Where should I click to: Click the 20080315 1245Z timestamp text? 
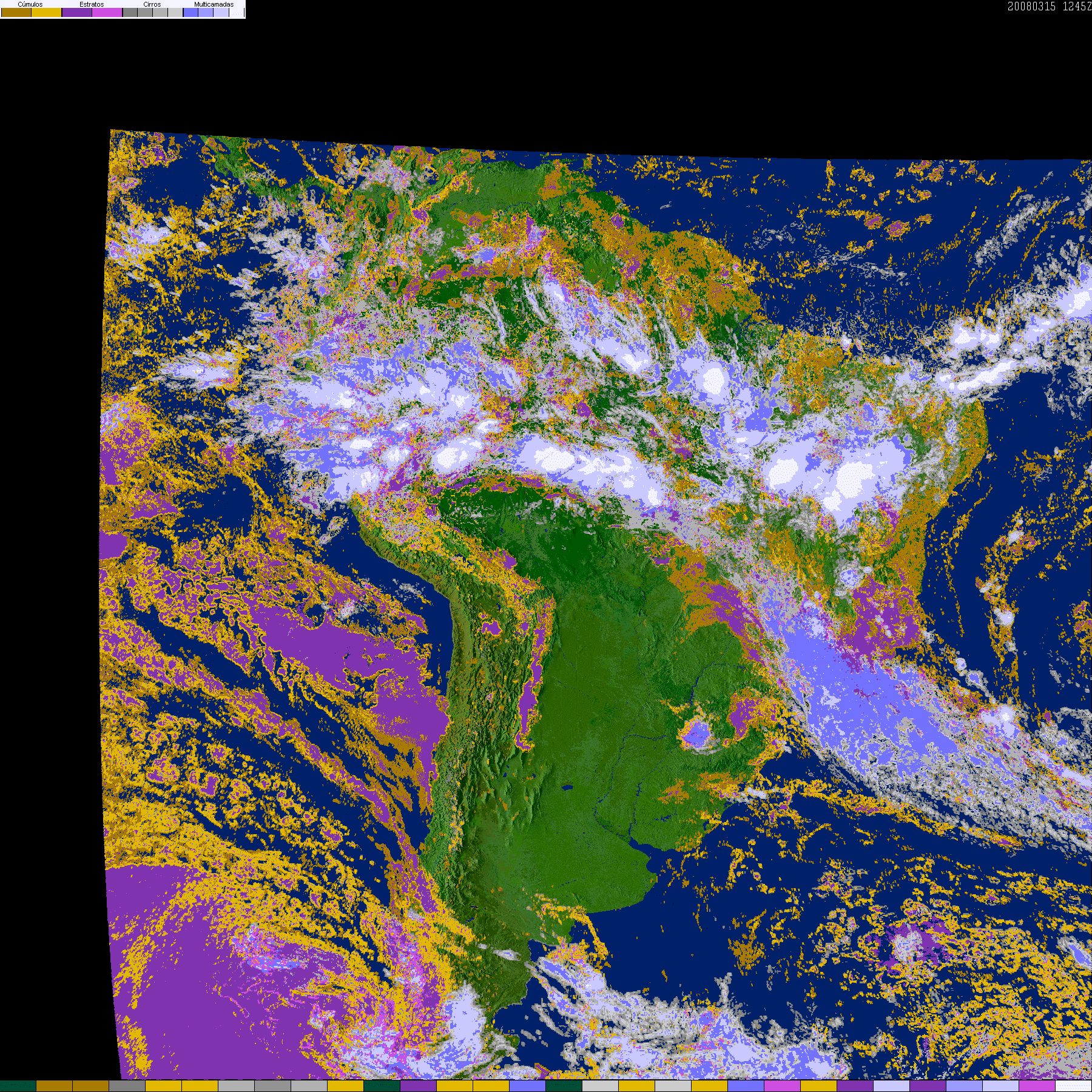pyautogui.click(x=1050, y=6)
